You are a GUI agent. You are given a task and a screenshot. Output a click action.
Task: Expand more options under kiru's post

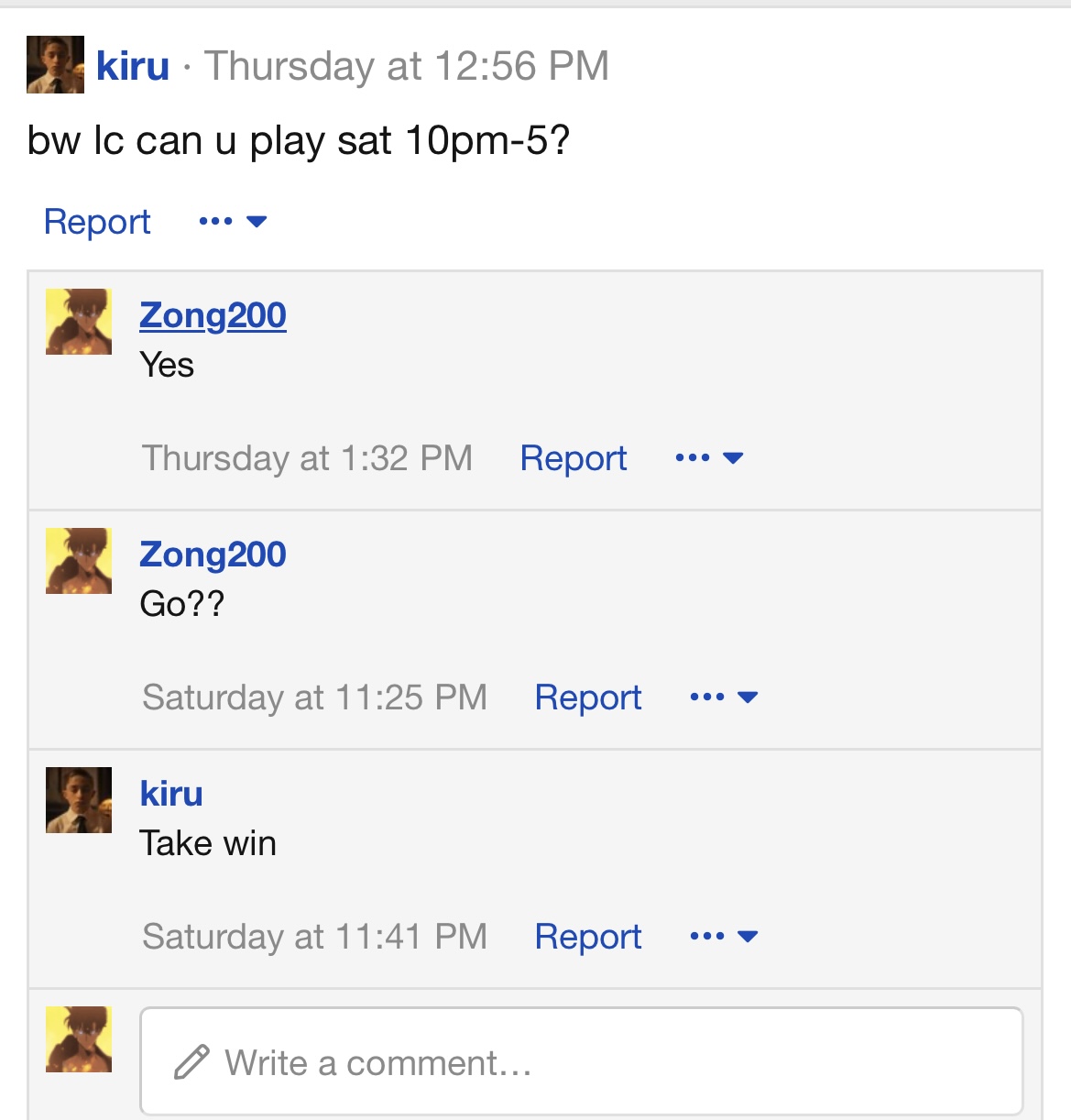pyautogui.click(x=233, y=222)
